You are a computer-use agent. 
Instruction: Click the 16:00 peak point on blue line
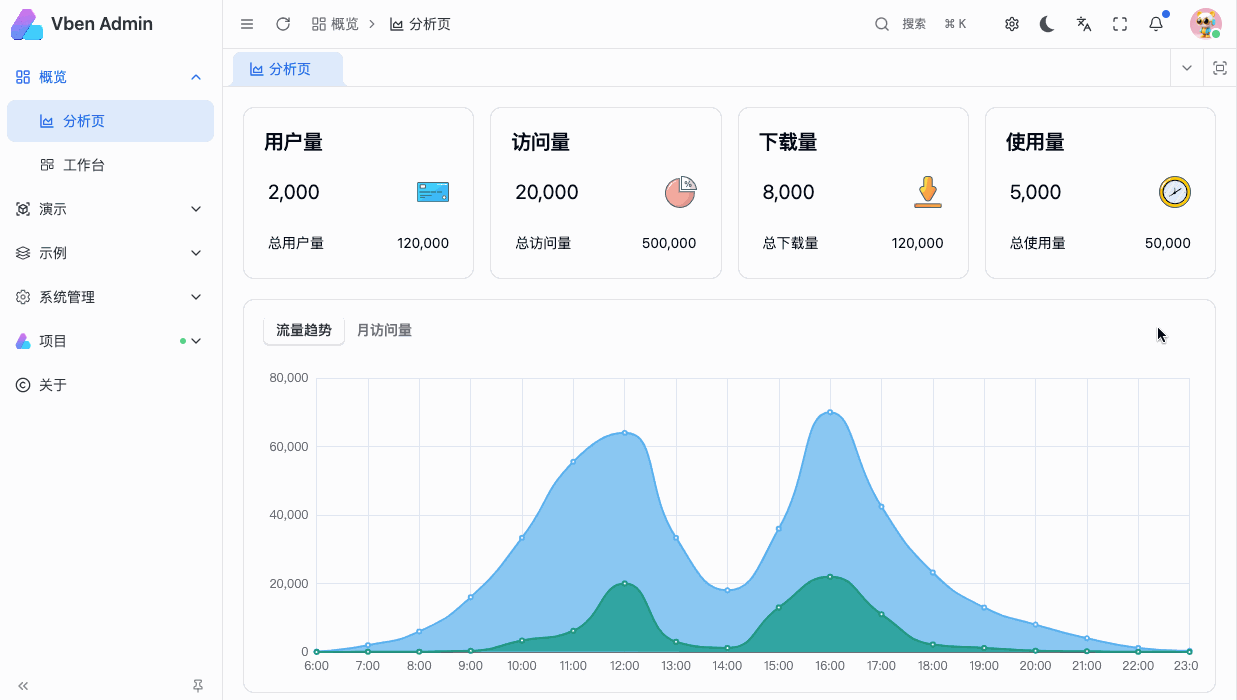click(830, 412)
